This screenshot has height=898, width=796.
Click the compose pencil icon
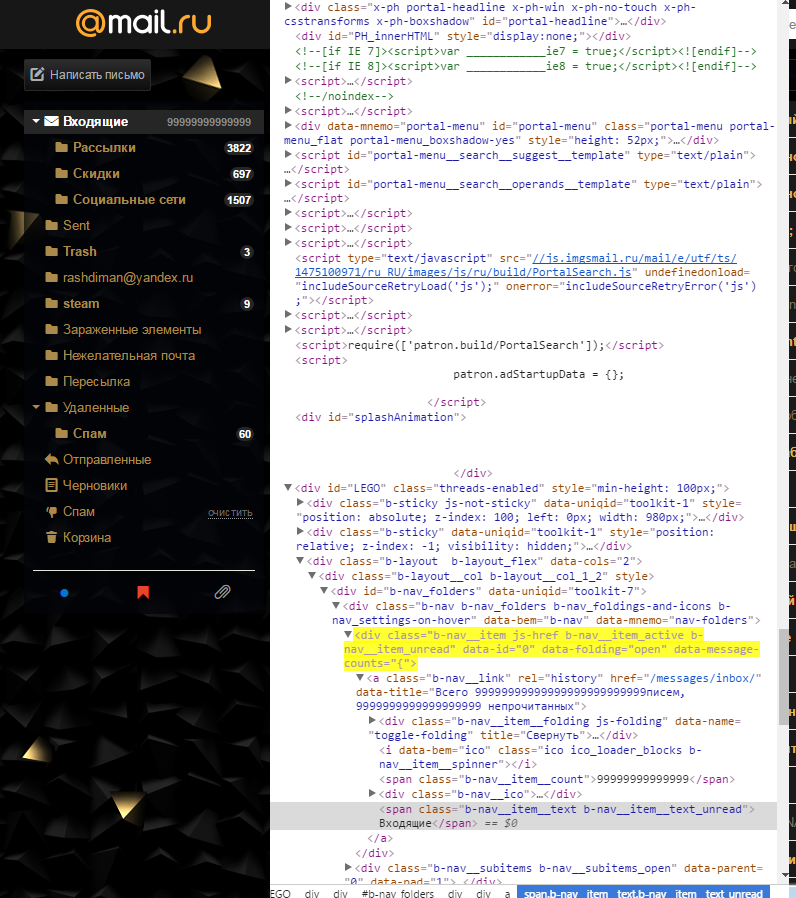click(x=37, y=74)
